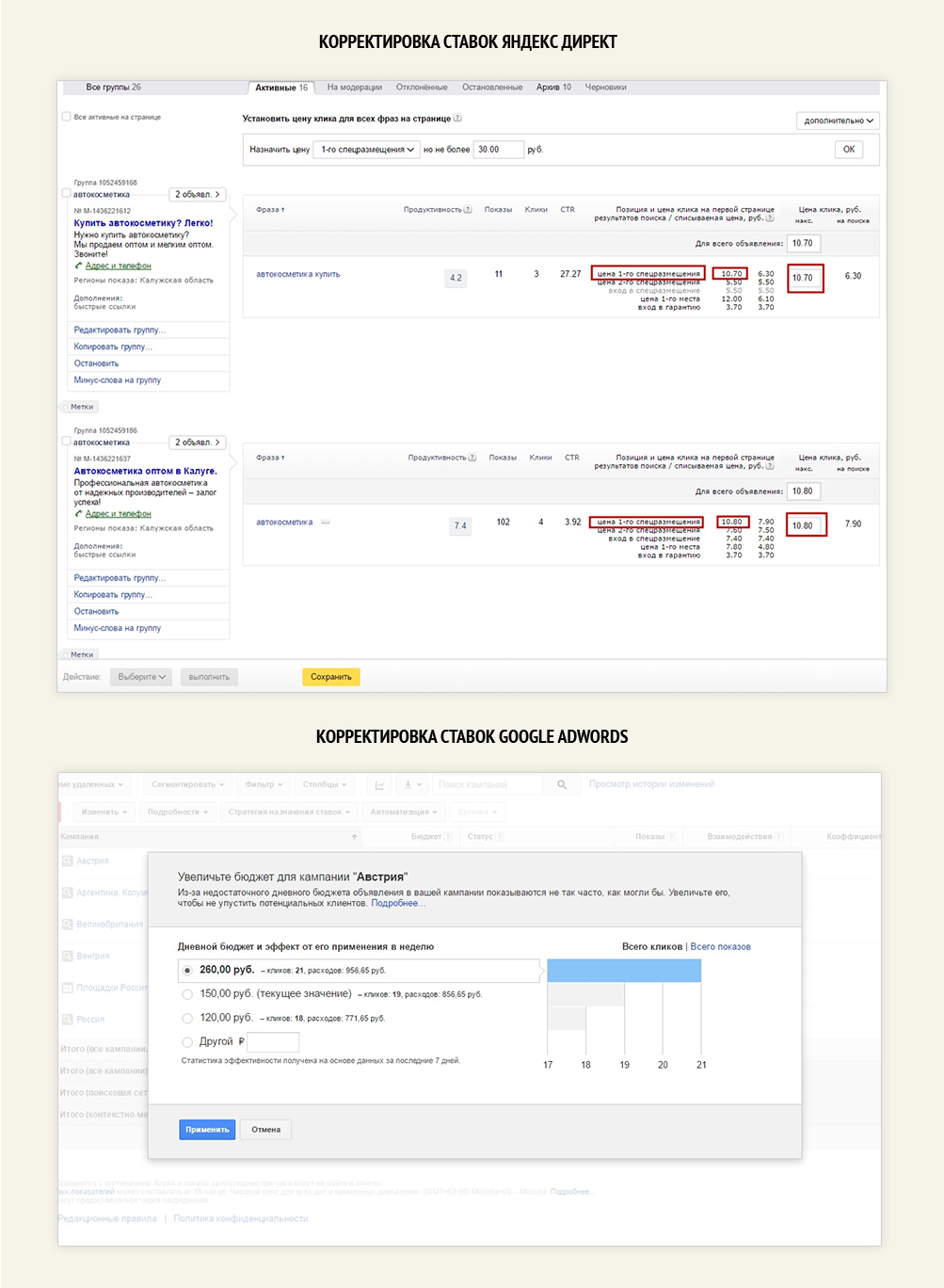Click OK button in price setting bar
This screenshot has height=1288, width=944.
849,150
